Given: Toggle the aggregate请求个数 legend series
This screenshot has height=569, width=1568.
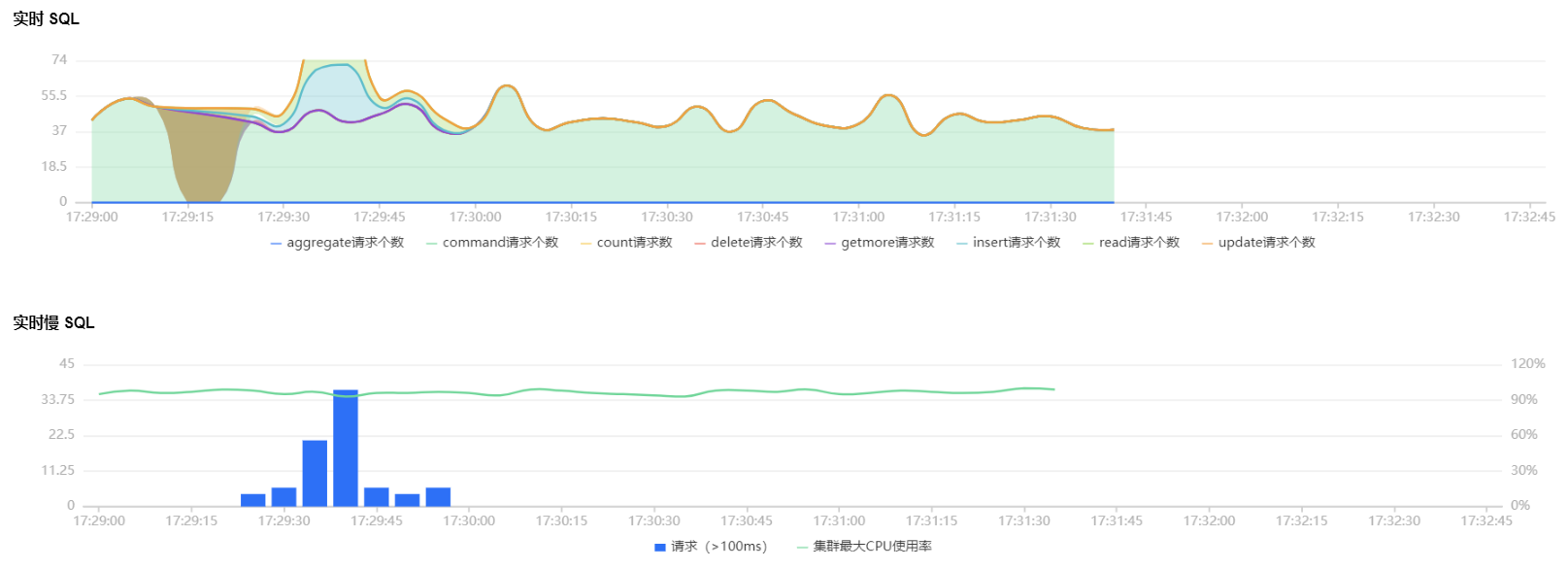Looking at the screenshot, I should tap(337, 243).
